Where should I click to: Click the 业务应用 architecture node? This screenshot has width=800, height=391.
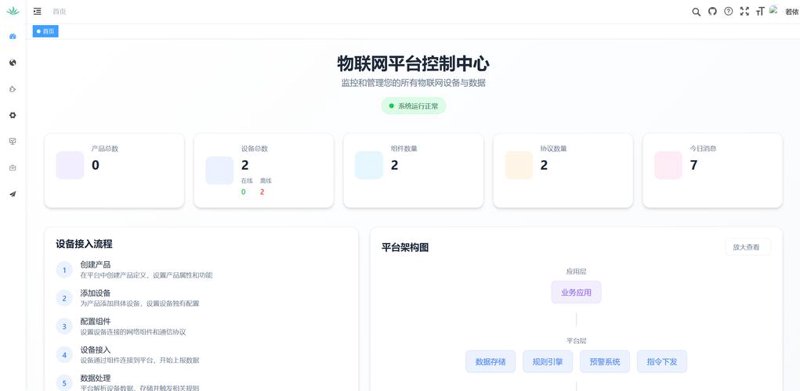[576, 292]
